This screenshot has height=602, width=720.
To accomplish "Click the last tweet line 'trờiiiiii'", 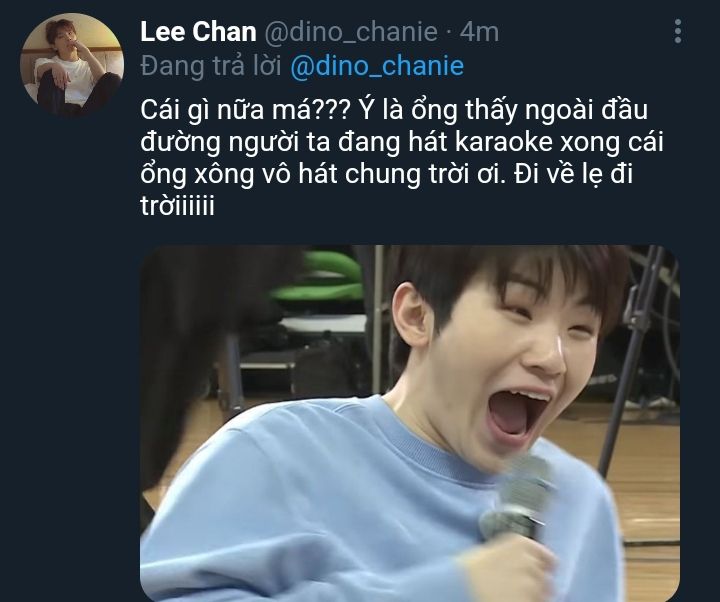I will click(177, 206).
